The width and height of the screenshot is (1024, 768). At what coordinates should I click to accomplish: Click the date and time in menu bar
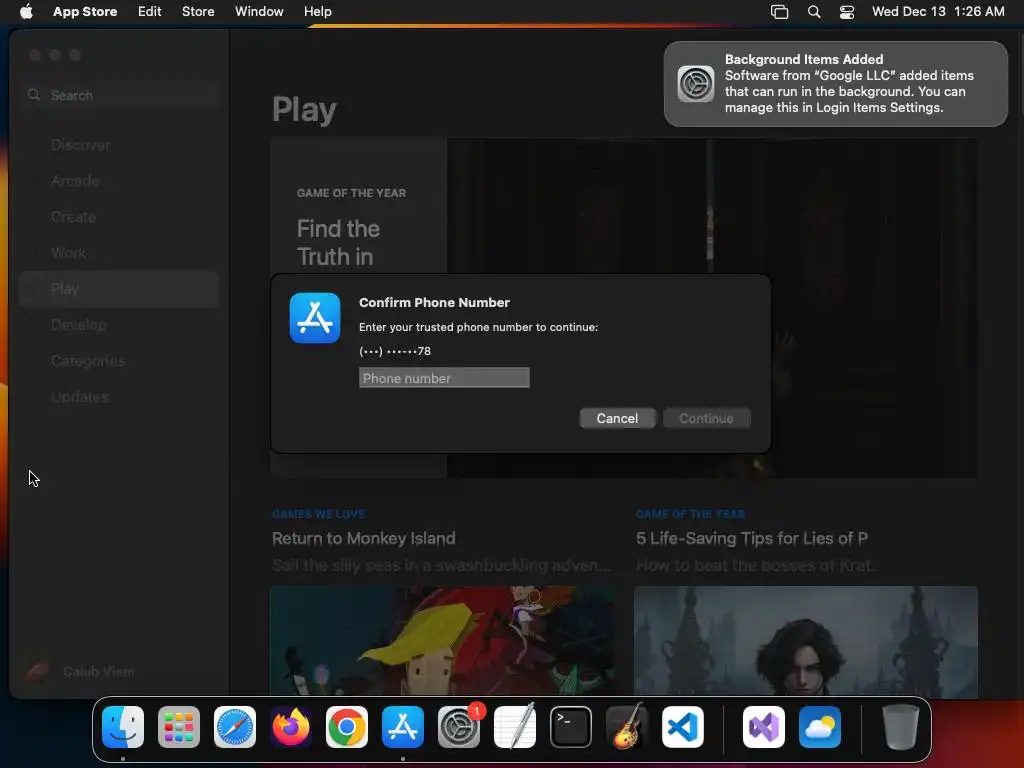938,11
